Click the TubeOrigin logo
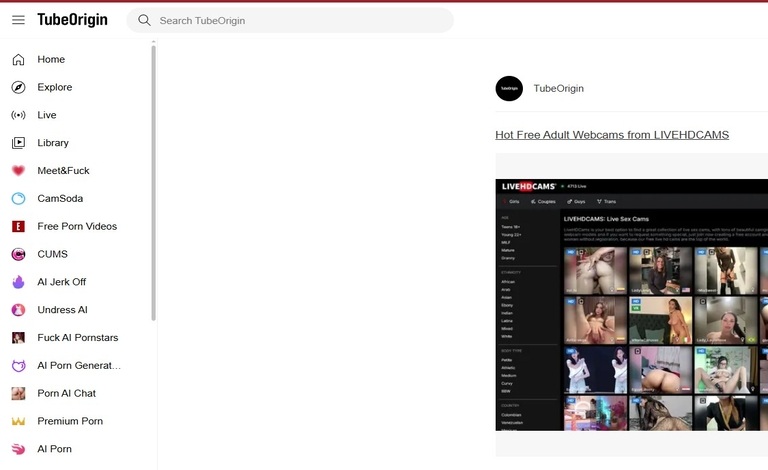768x470 pixels. pyautogui.click(x=72, y=20)
